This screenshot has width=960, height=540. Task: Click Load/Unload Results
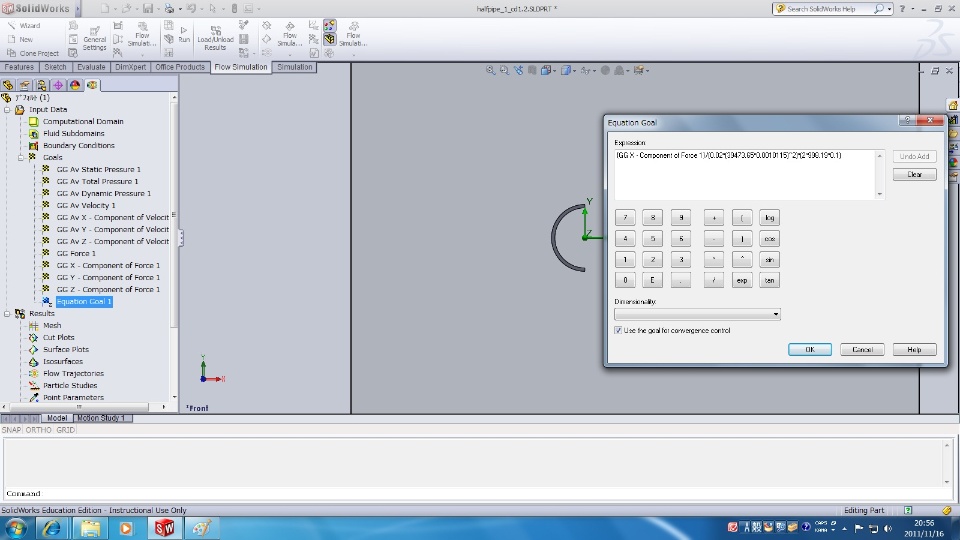click(x=215, y=38)
